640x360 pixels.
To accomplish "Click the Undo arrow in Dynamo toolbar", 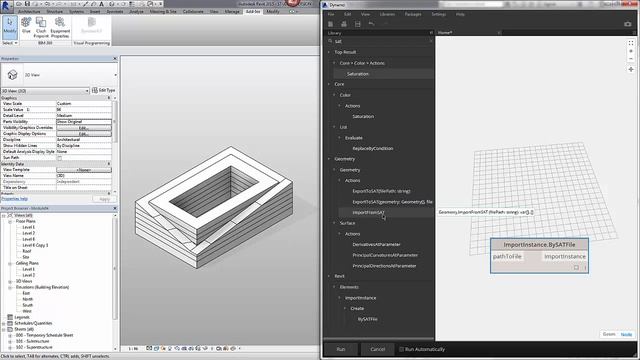I will [371, 24].
